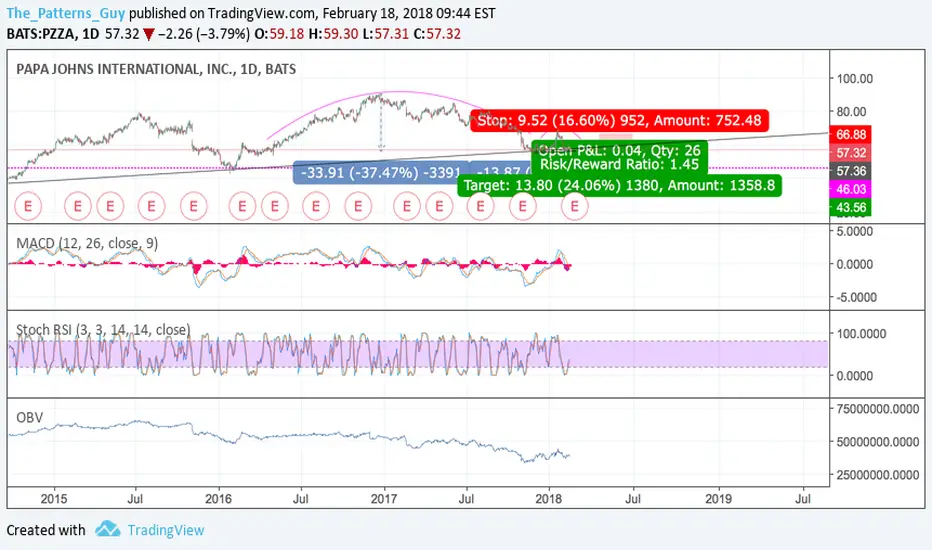Click the magenta 46.03 price axis label
This screenshot has height=550, width=932.
[x=851, y=190]
